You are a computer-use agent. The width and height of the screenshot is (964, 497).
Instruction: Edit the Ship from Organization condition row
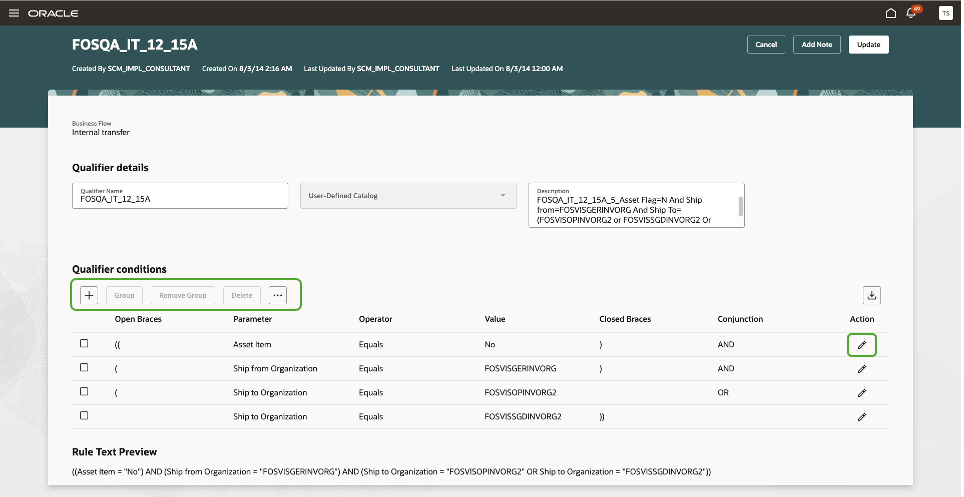(862, 369)
